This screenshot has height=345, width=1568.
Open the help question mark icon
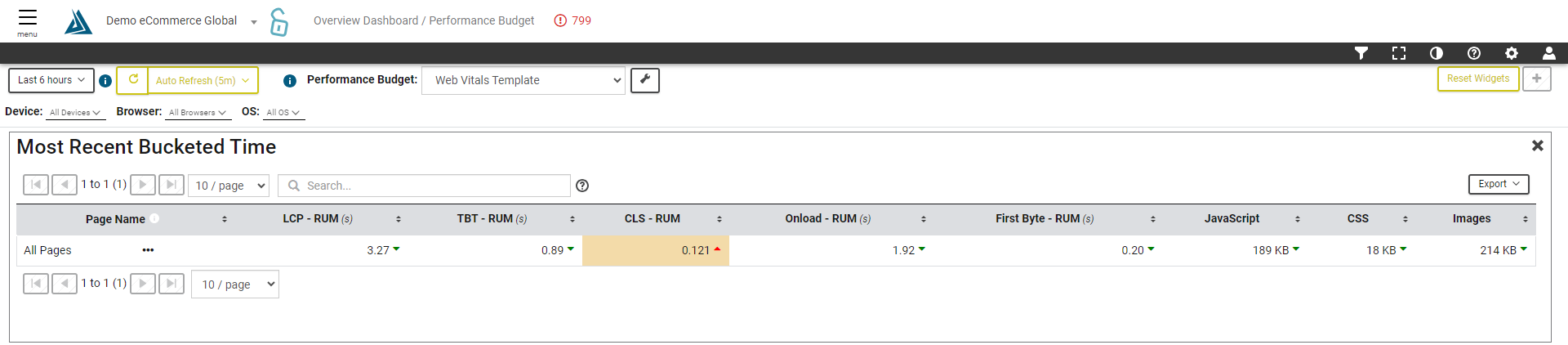[1474, 53]
